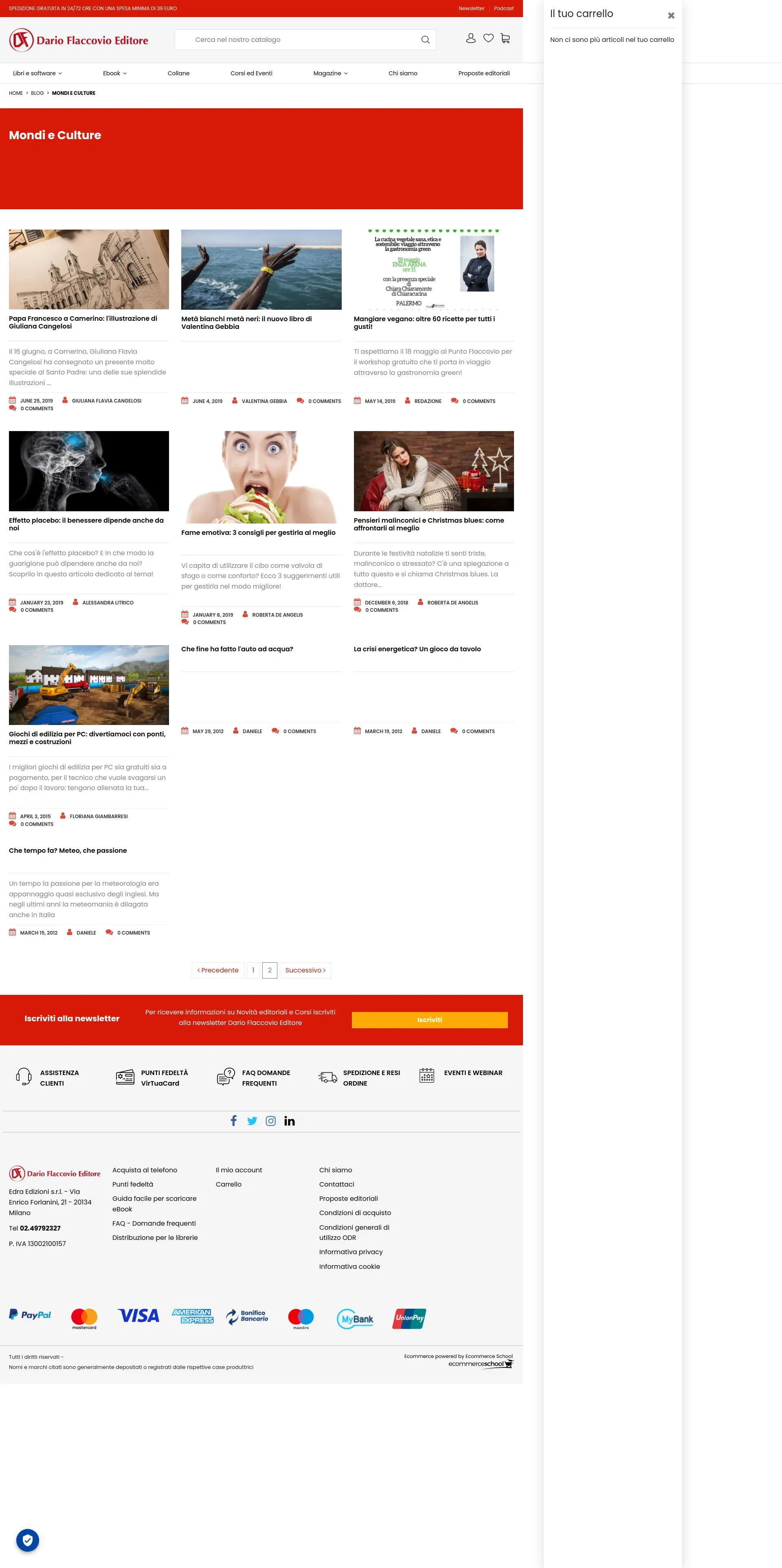The height and width of the screenshot is (1568, 782).
Task: Expand the Ebook dropdown menu
Action: (114, 73)
